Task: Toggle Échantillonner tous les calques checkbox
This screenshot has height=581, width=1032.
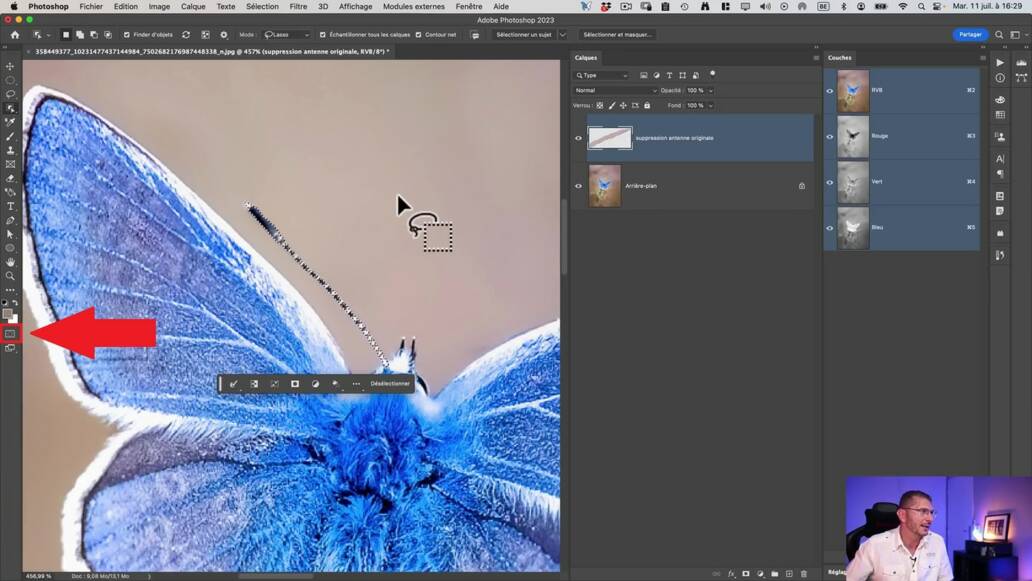Action: pos(322,35)
